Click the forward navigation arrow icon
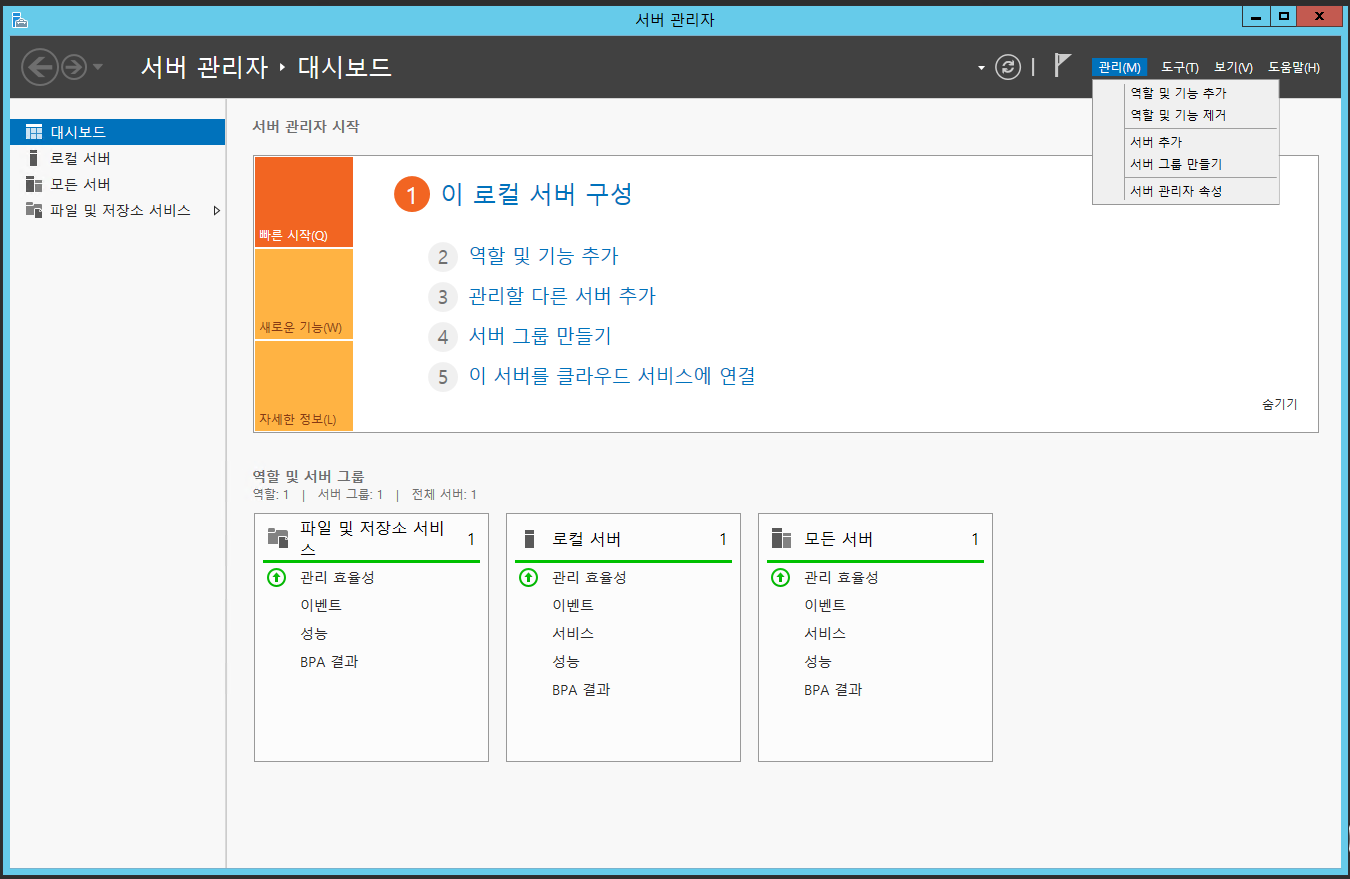The image size is (1350, 879). 74,67
